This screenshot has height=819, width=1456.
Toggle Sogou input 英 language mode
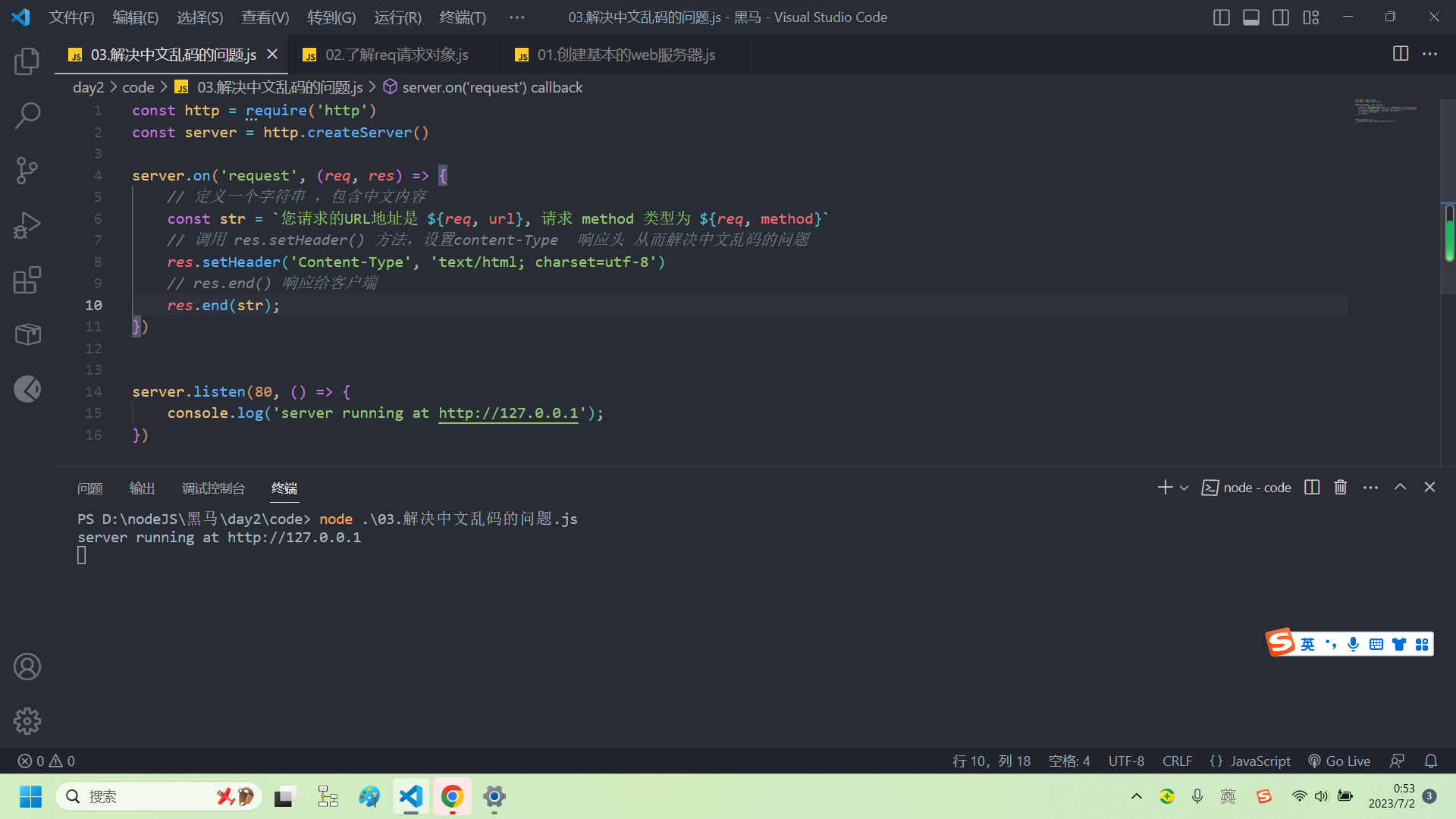pyautogui.click(x=1307, y=644)
